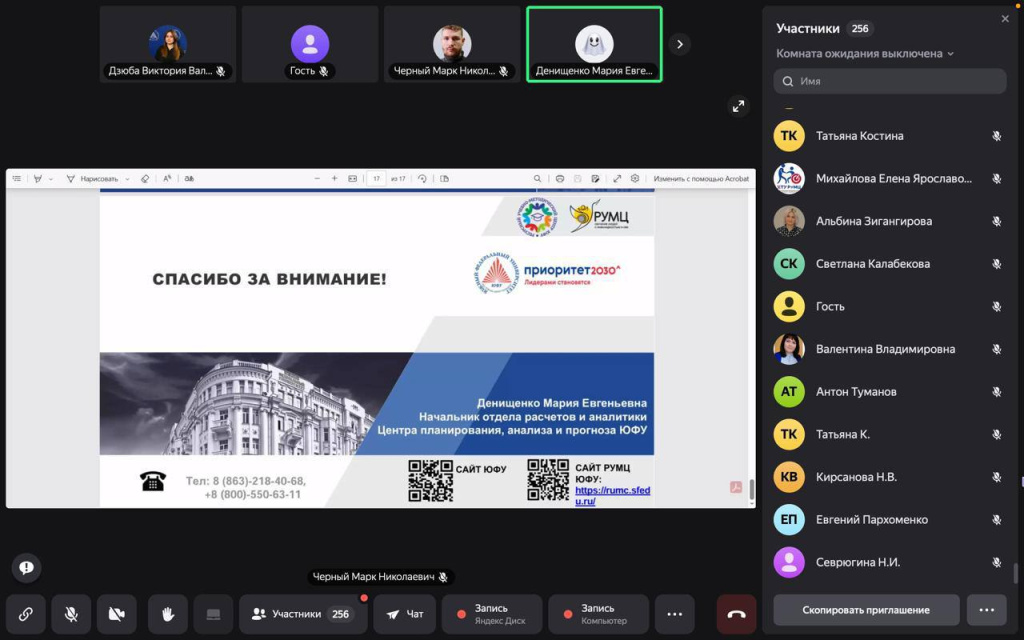This screenshot has width=1024, height=640.
Task: Toggle the microphone mute button
Action: 71,614
